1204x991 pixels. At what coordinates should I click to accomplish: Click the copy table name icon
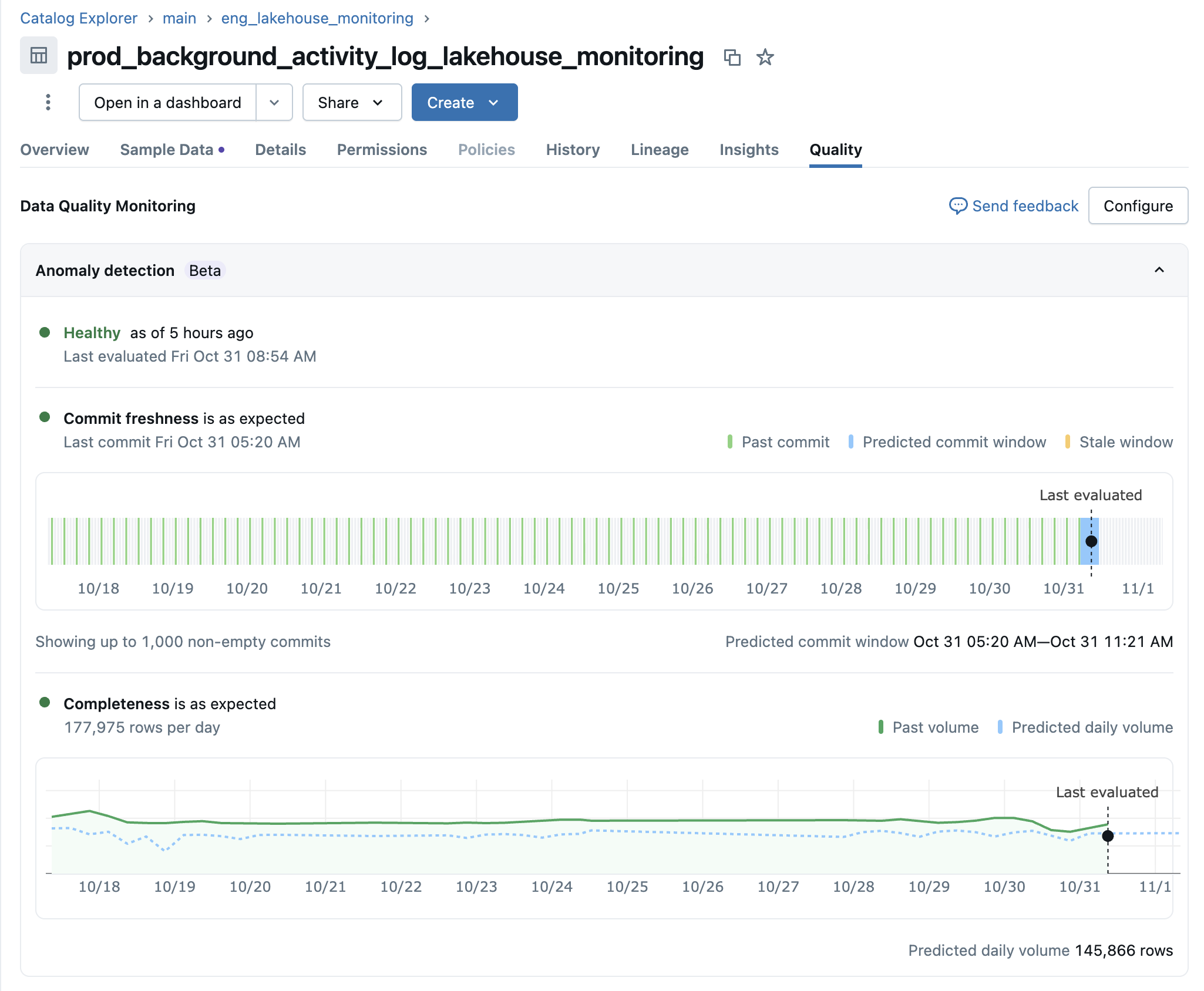[x=732, y=57]
